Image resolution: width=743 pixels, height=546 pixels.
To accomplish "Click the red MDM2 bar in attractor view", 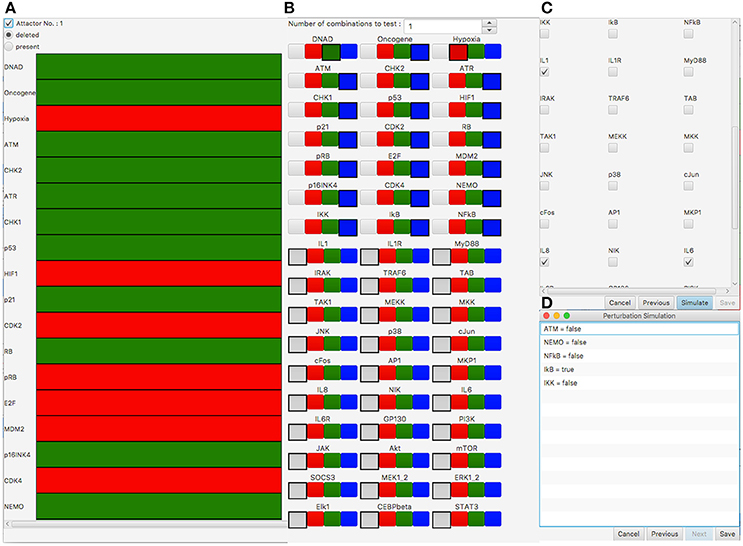I will (159, 429).
